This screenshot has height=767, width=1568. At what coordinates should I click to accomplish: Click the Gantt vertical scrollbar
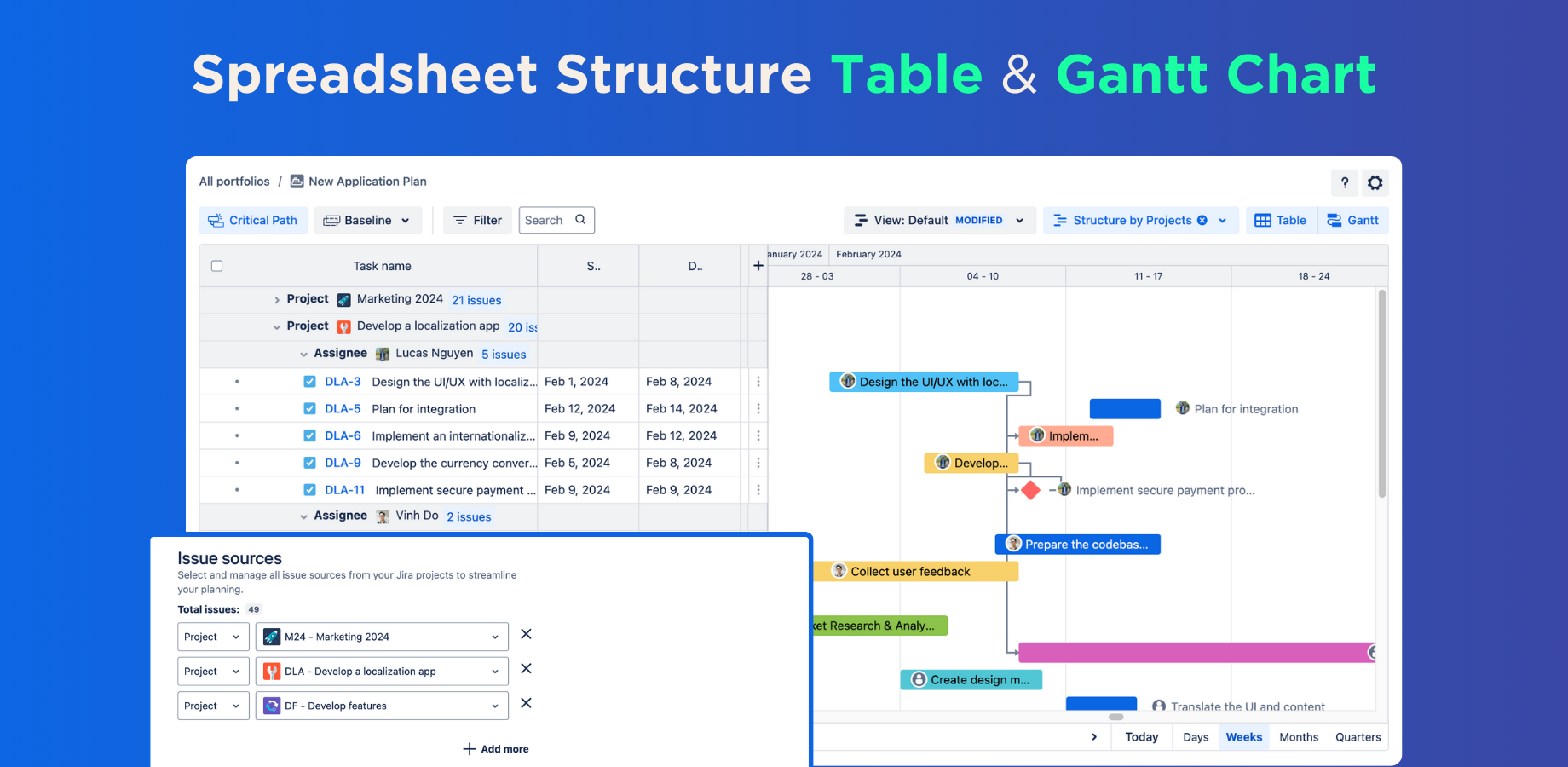pos(1381,394)
